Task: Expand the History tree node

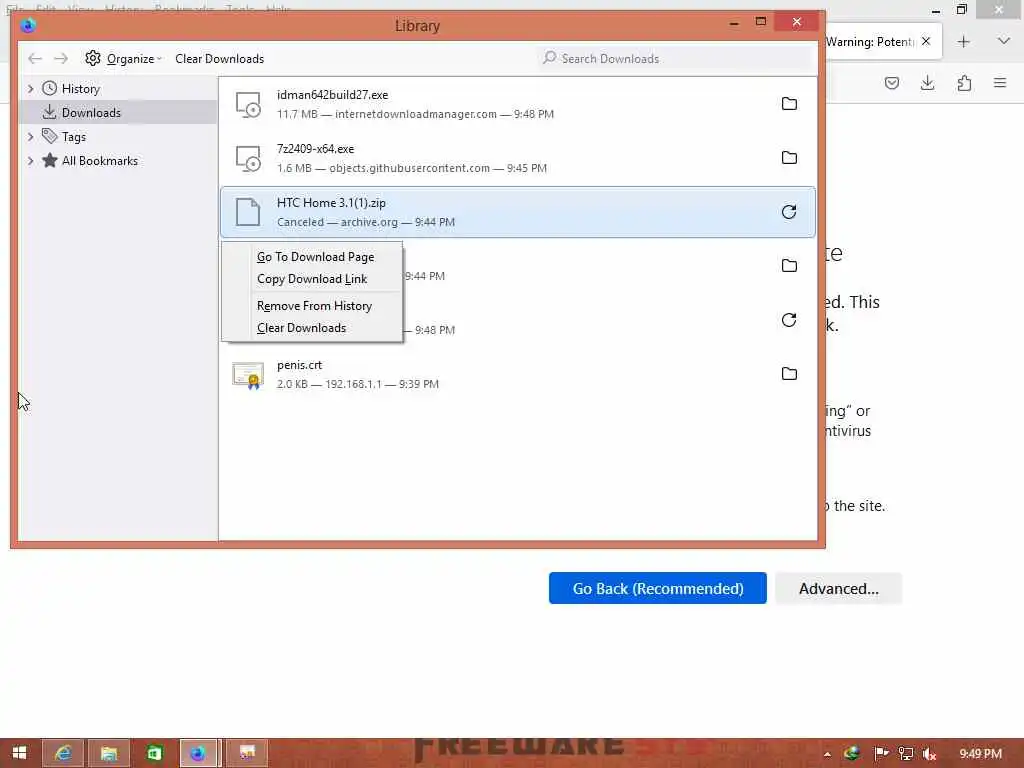Action: 30,89
